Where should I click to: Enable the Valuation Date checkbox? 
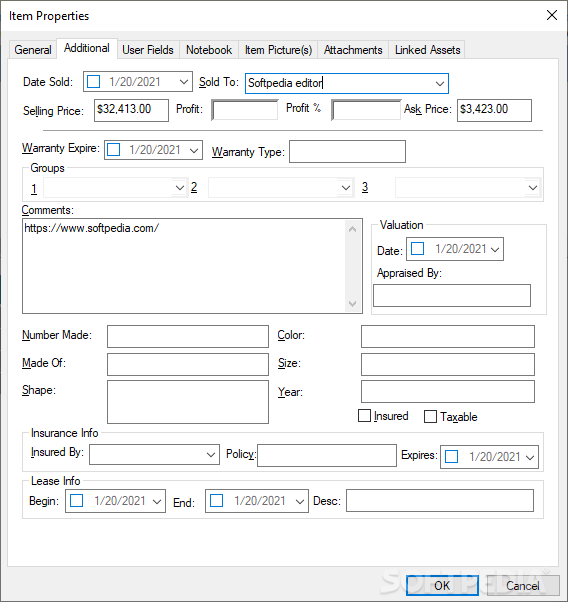(418, 249)
